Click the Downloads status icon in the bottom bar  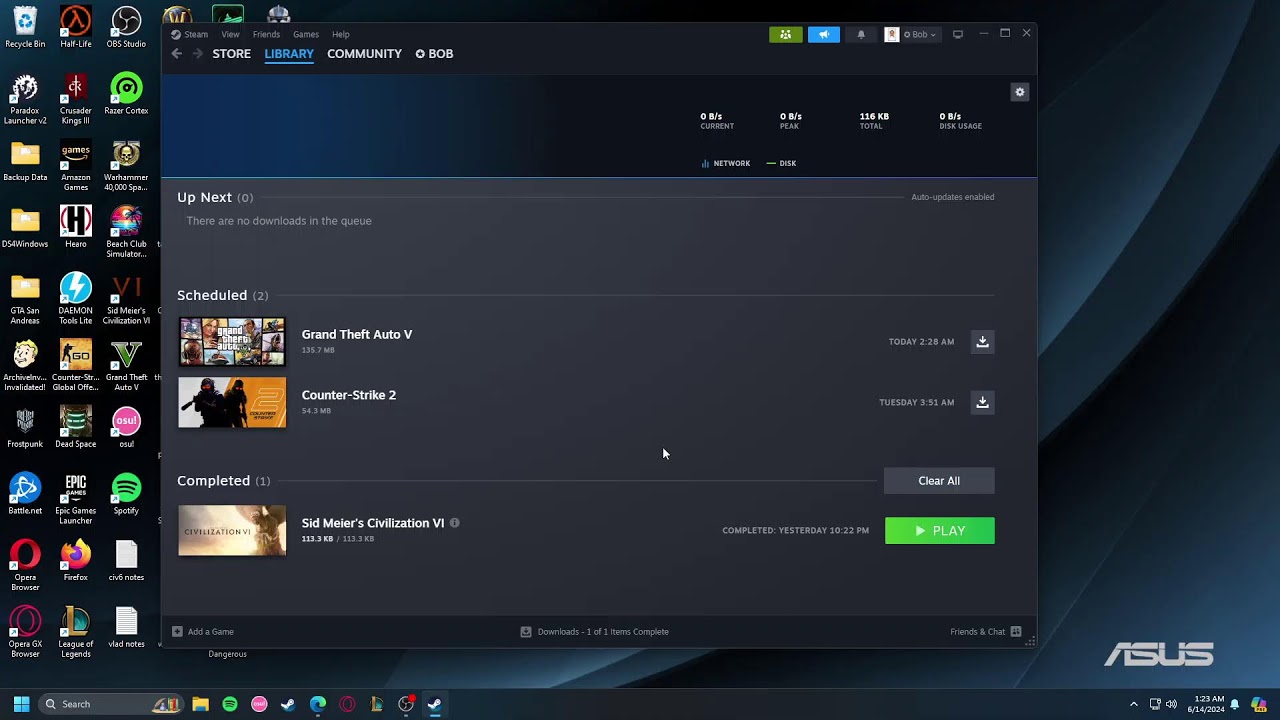coord(526,632)
